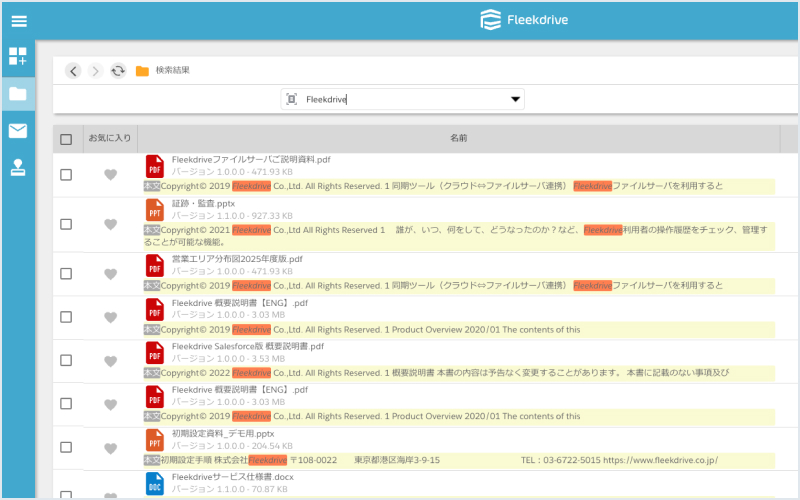Favorite Fleekdriveファイルサーバご説明資料.pdf with heart
800x500 pixels.
pyautogui.click(x=111, y=174)
